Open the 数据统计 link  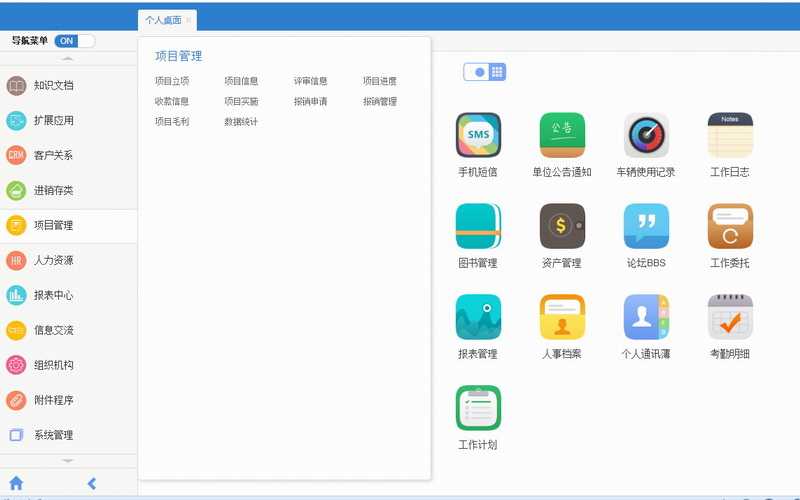[x=241, y=121]
